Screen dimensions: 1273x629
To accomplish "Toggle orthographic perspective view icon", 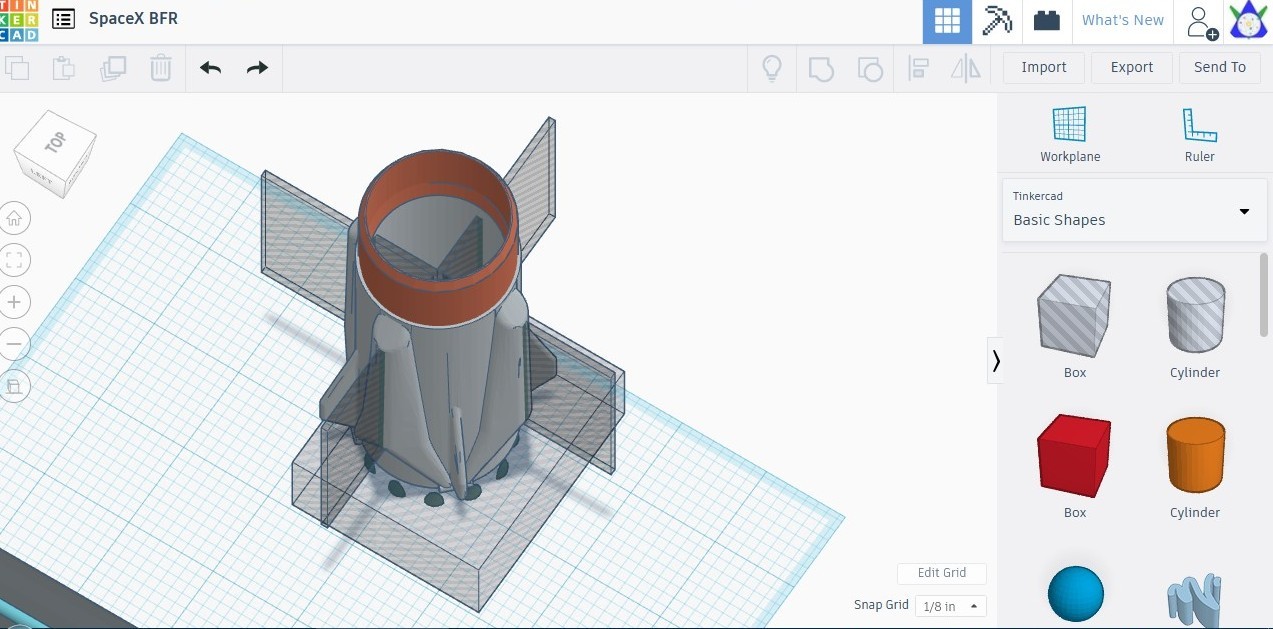I will pos(14,386).
